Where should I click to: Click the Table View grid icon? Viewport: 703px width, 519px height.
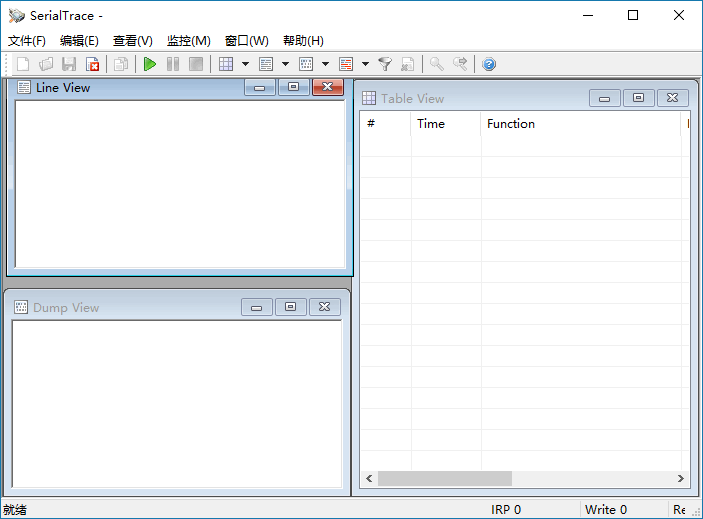pos(226,64)
